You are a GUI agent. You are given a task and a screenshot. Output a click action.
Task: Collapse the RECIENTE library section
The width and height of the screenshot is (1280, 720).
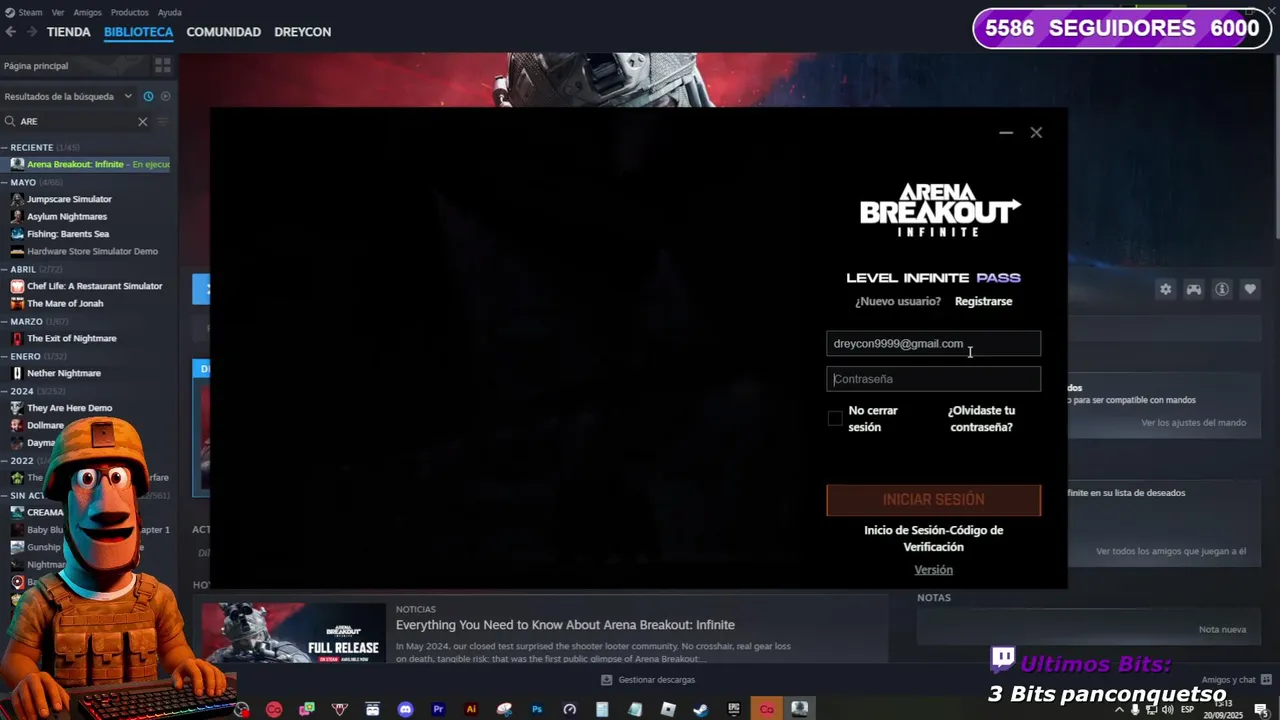pyautogui.click(x=4, y=147)
